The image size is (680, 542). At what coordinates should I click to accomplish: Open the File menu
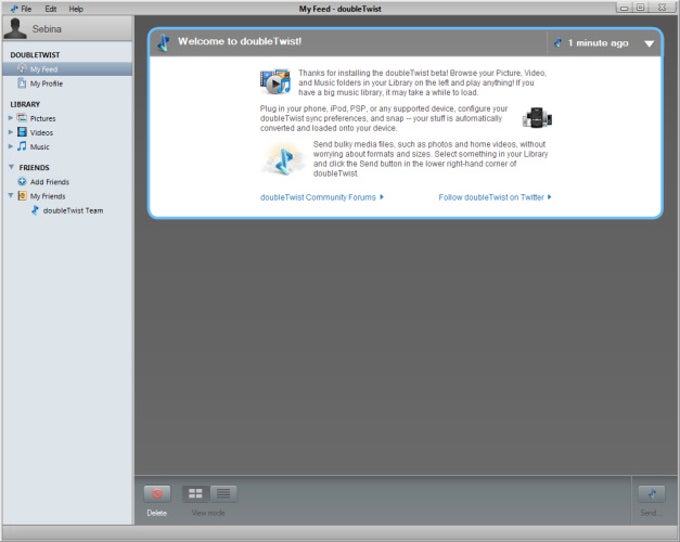pos(26,9)
